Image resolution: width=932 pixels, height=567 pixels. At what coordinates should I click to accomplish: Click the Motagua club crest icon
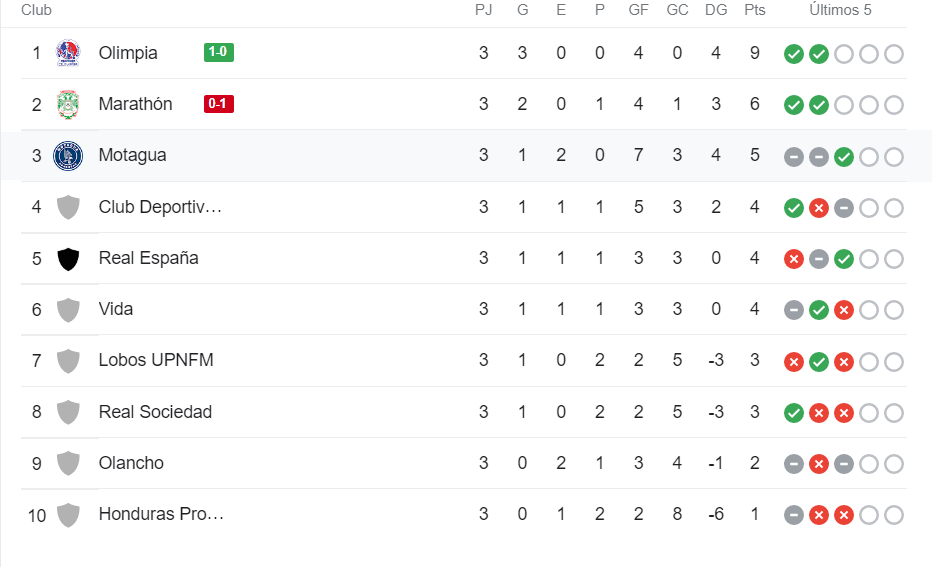pyautogui.click(x=68, y=156)
